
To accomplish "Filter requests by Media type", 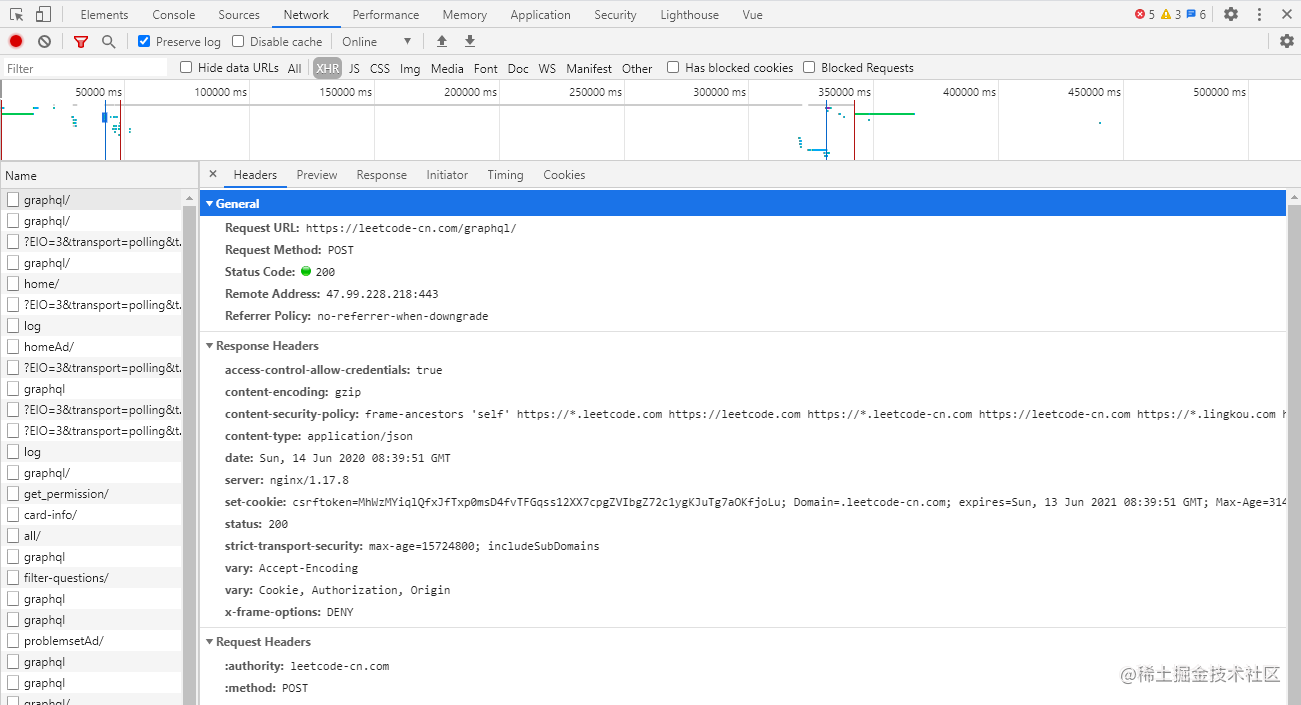I will [447, 68].
